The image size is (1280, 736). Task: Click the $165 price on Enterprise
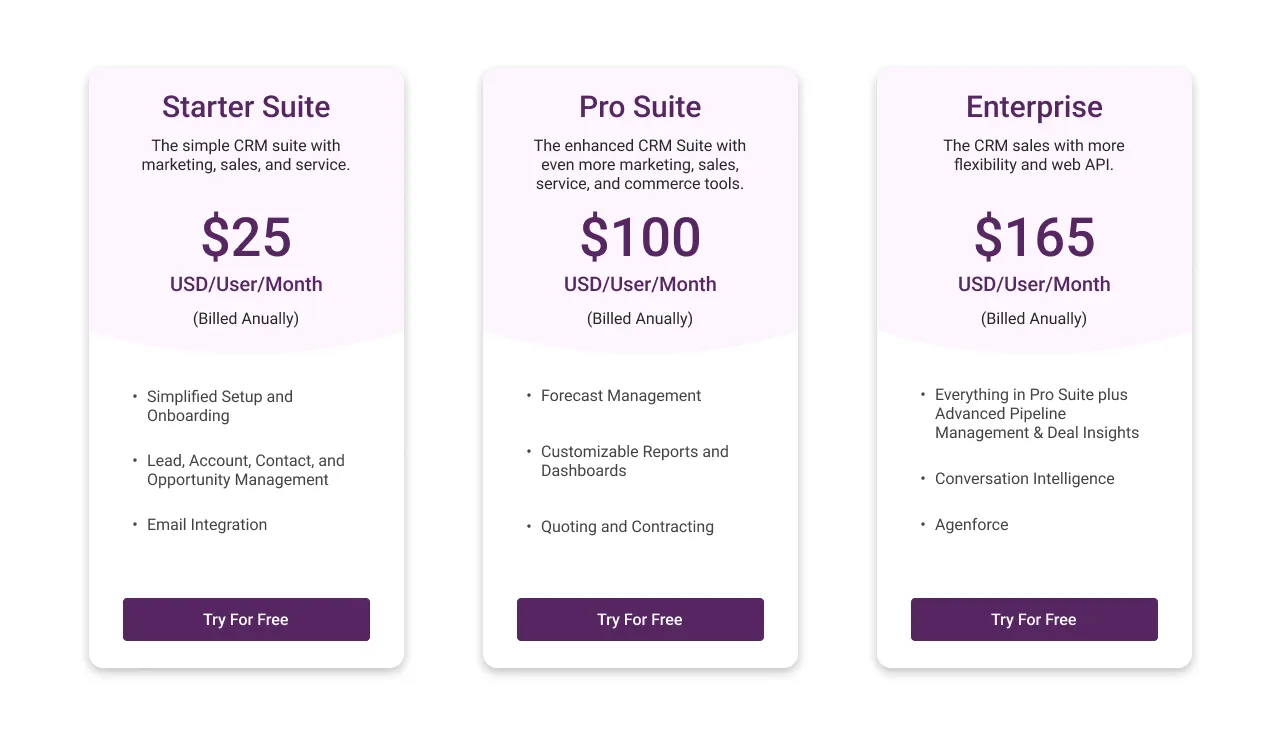(x=1034, y=238)
